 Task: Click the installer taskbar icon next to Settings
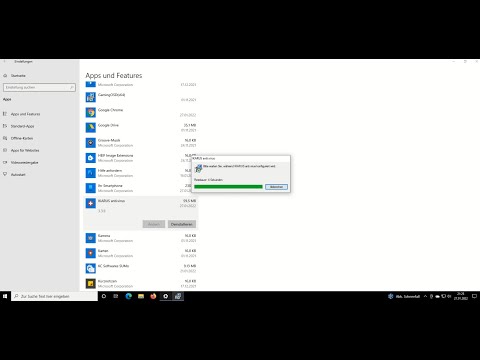178,296
